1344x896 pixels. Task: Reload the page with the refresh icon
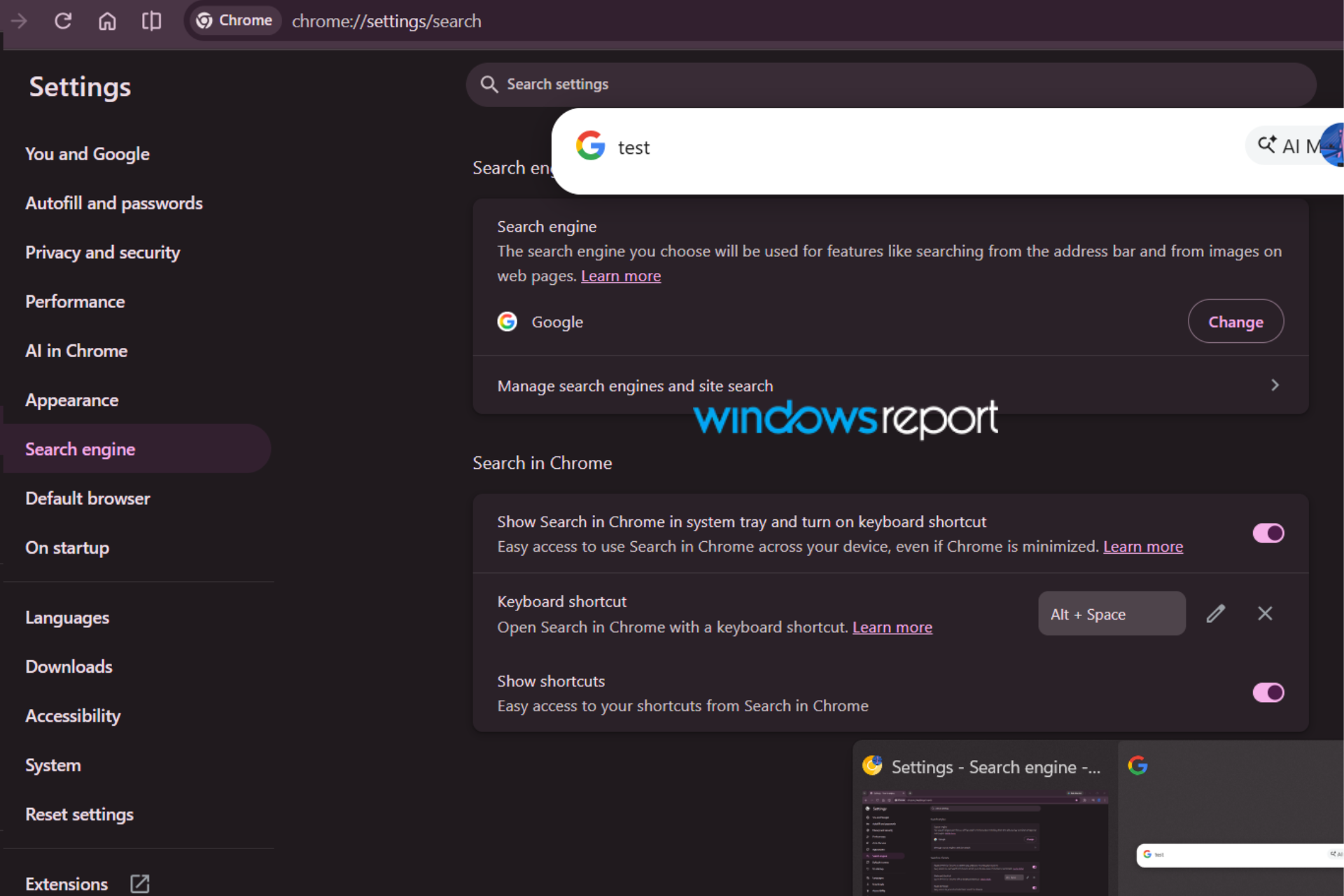[63, 21]
